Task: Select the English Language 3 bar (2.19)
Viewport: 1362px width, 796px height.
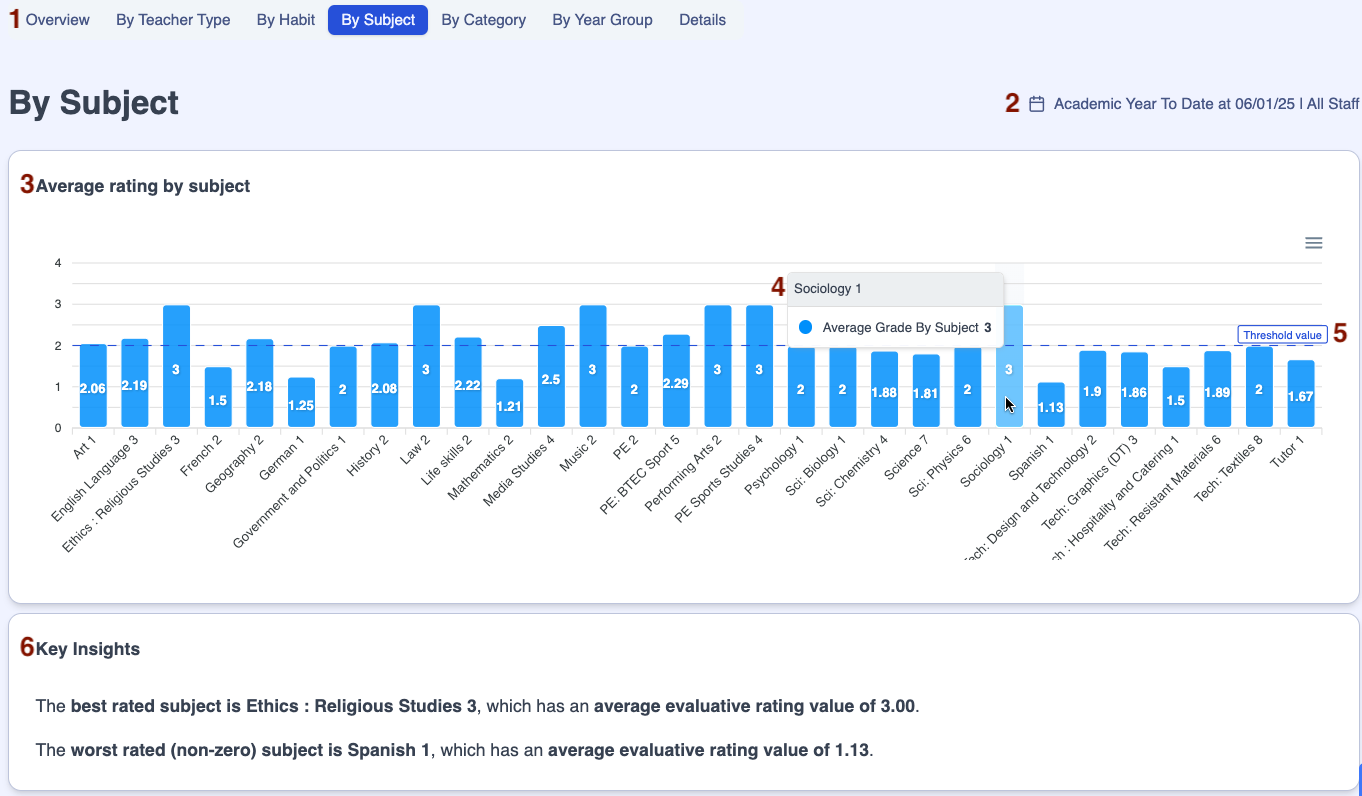Action: point(135,383)
